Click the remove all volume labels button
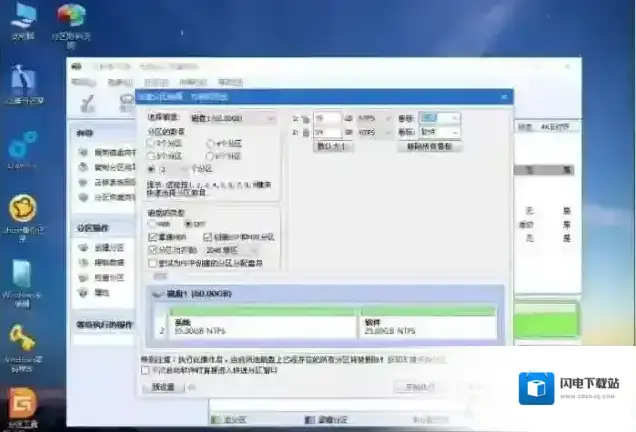636x432 pixels. (429, 146)
